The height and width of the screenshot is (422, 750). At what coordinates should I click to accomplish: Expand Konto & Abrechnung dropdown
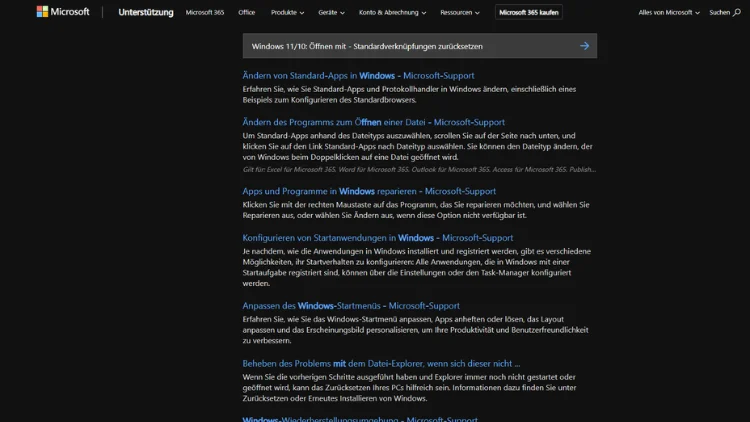pyautogui.click(x=392, y=12)
